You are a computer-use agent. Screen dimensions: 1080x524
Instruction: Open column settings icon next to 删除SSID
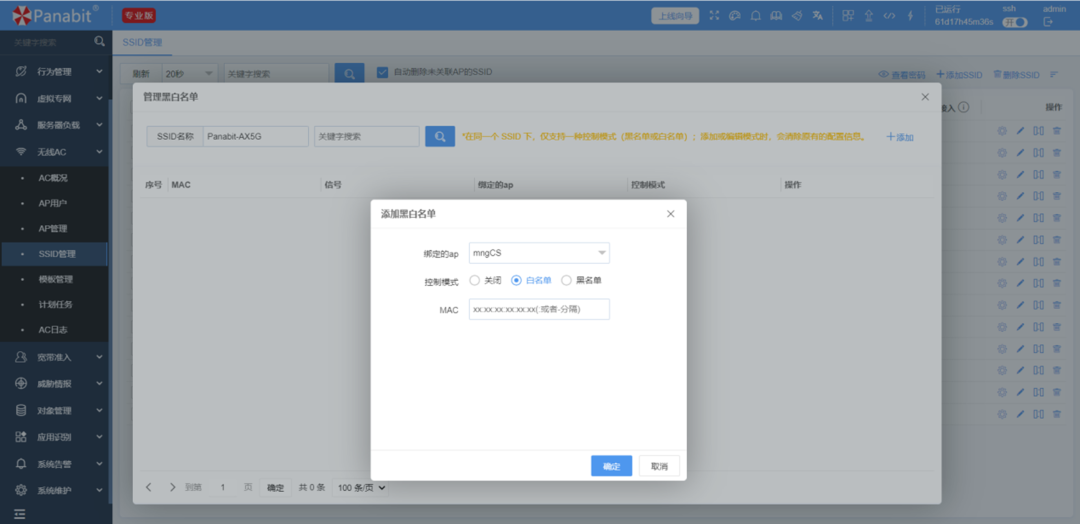pyautogui.click(x=1054, y=74)
